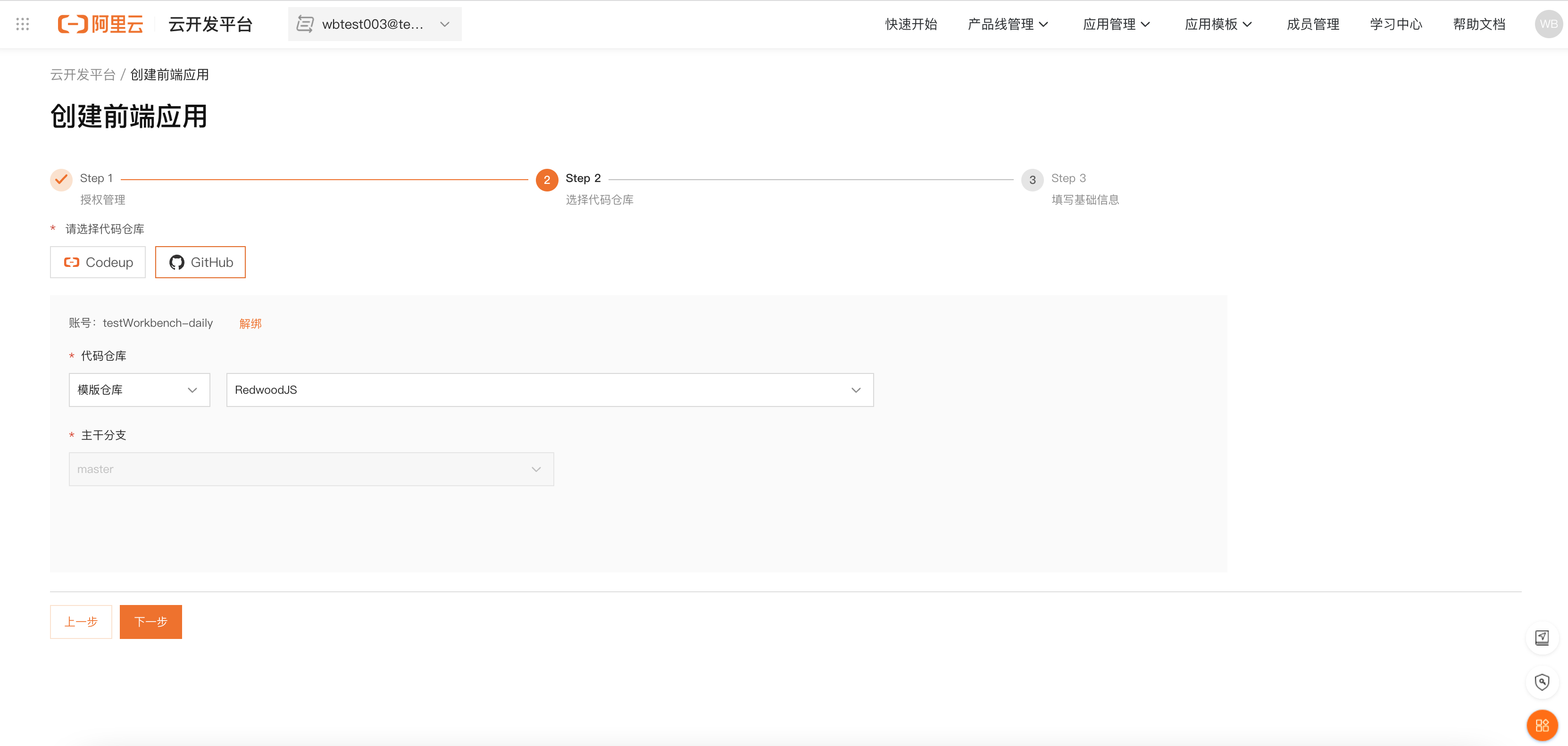Open the master branch dropdown

tap(311, 469)
